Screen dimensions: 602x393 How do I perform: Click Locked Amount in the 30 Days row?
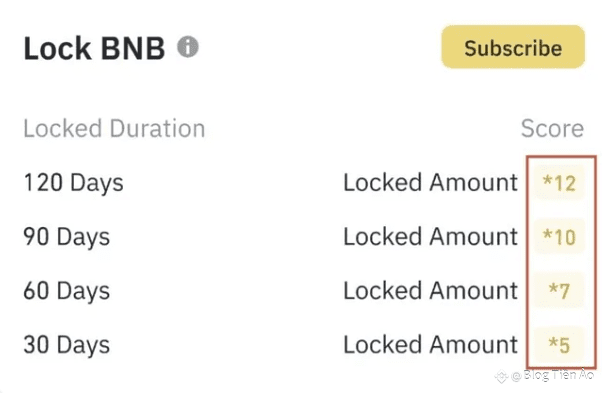pyautogui.click(x=430, y=345)
